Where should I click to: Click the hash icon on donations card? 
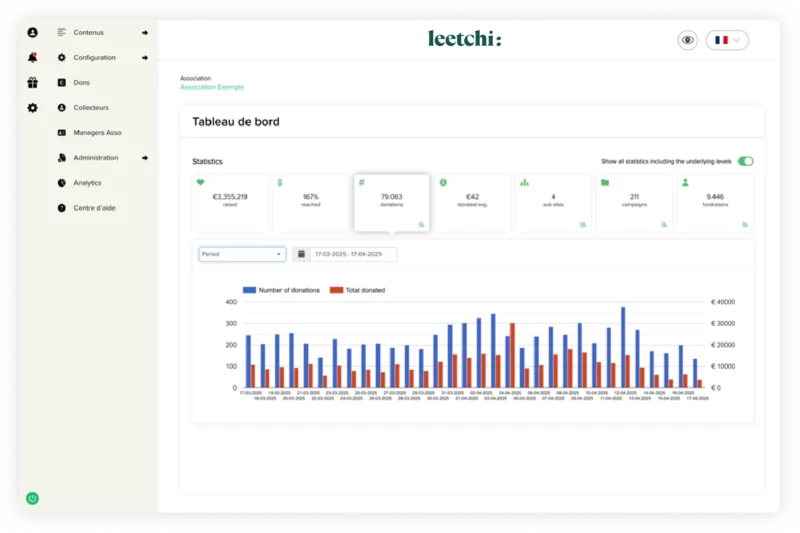pyautogui.click(x=362, y=182)
